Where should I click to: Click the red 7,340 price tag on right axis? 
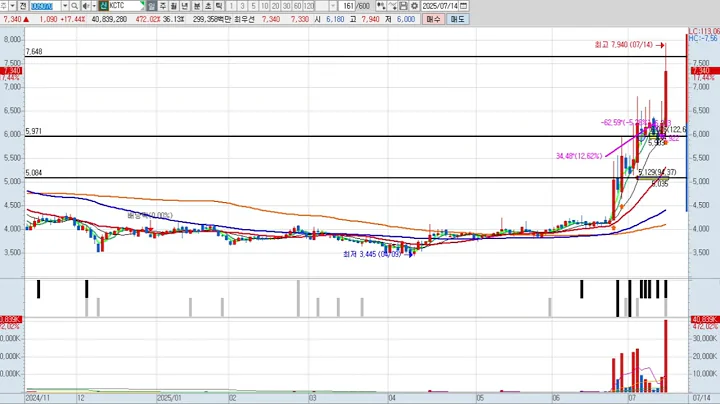tap(703, 71)
